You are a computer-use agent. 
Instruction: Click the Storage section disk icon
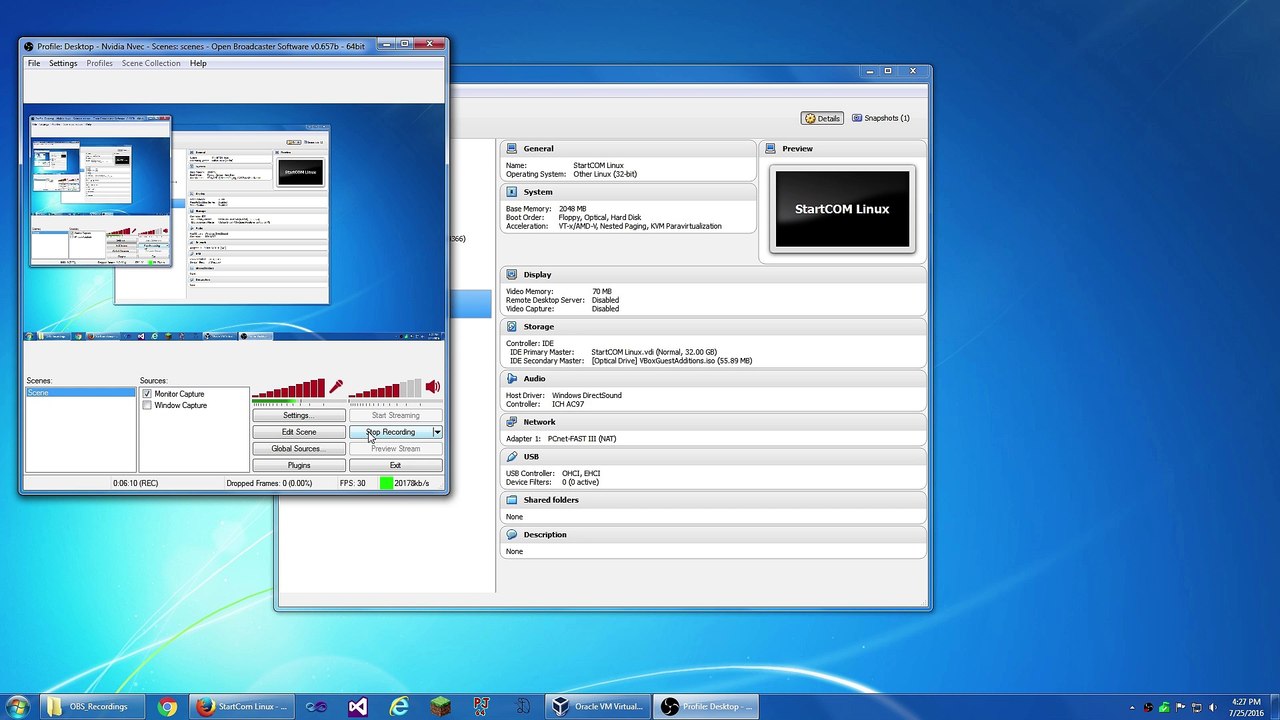(512, 326)
